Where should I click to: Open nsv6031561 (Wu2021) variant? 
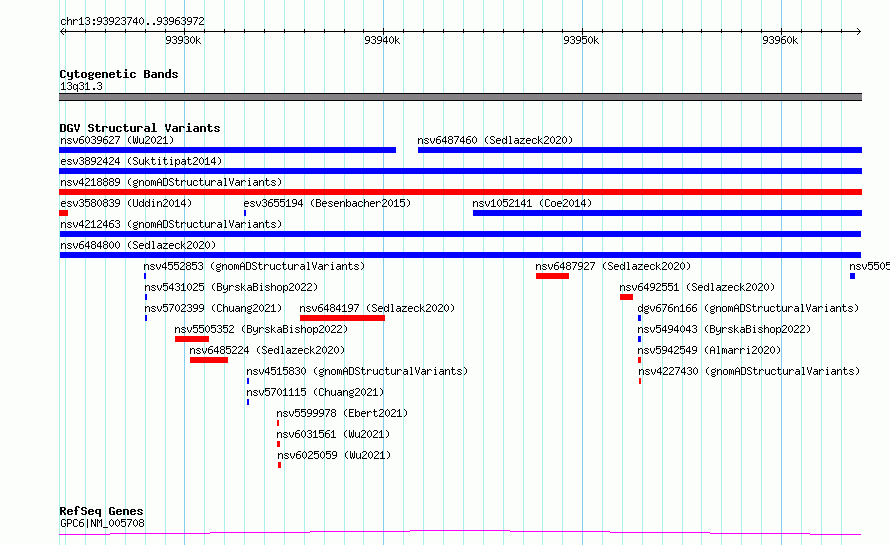click(x=333, y=434)
